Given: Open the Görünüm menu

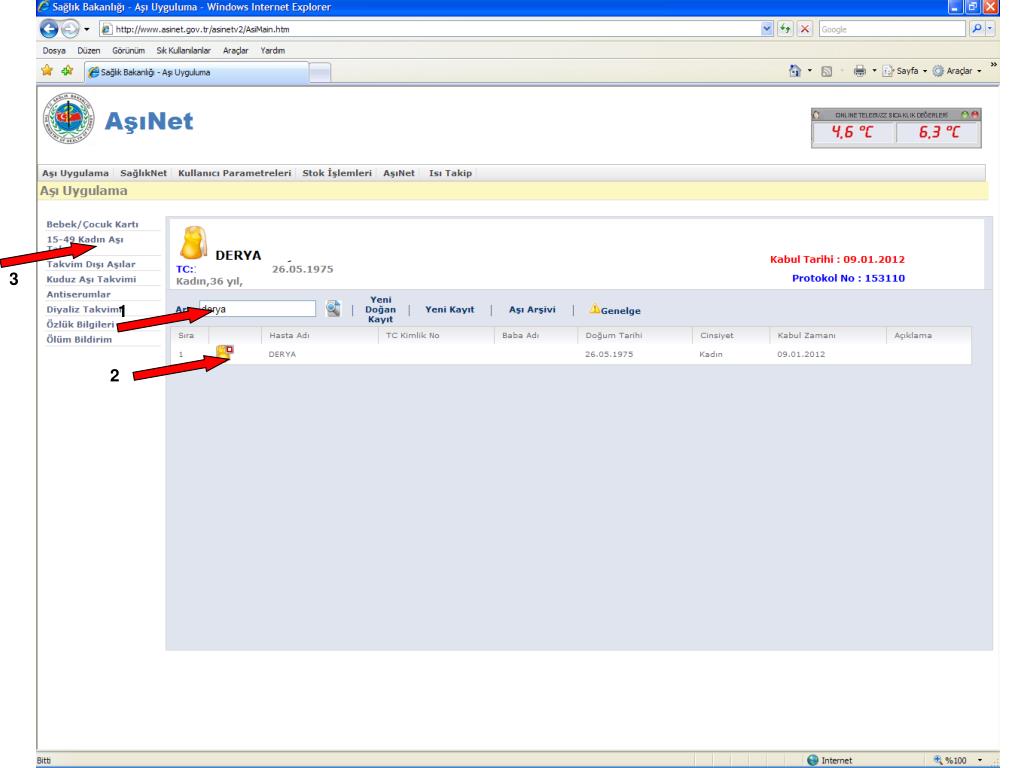Looking at the screenshot, I should click(128, 50).
